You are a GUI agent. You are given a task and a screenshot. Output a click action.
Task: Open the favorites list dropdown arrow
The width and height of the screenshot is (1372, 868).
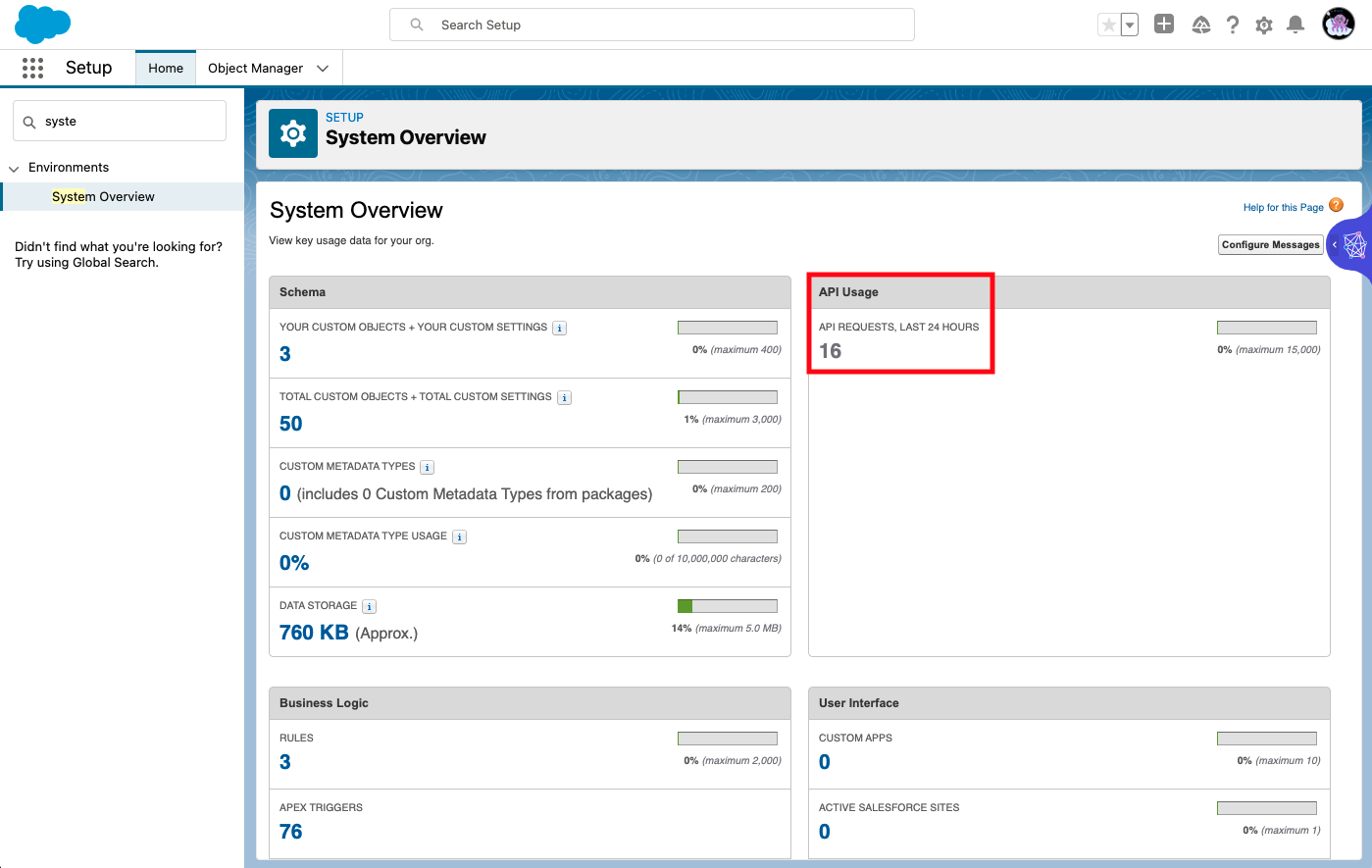tap(1130, 26)
